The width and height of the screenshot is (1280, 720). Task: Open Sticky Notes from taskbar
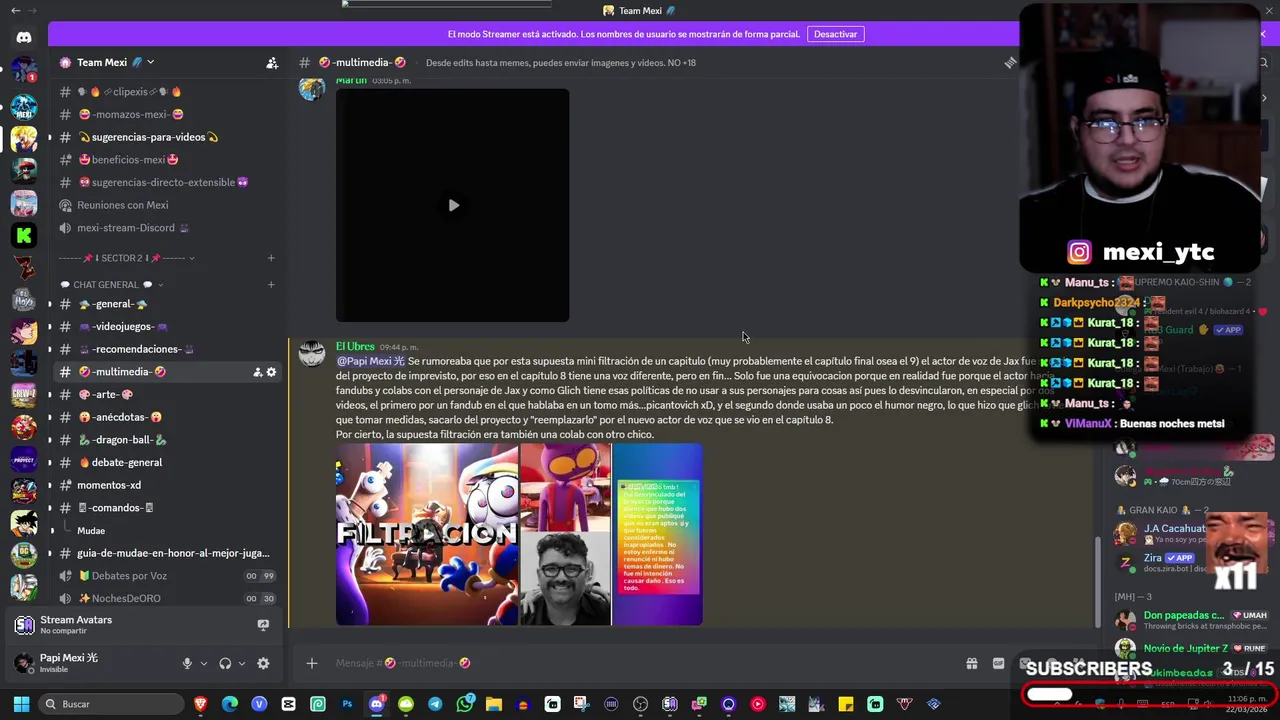845,704
